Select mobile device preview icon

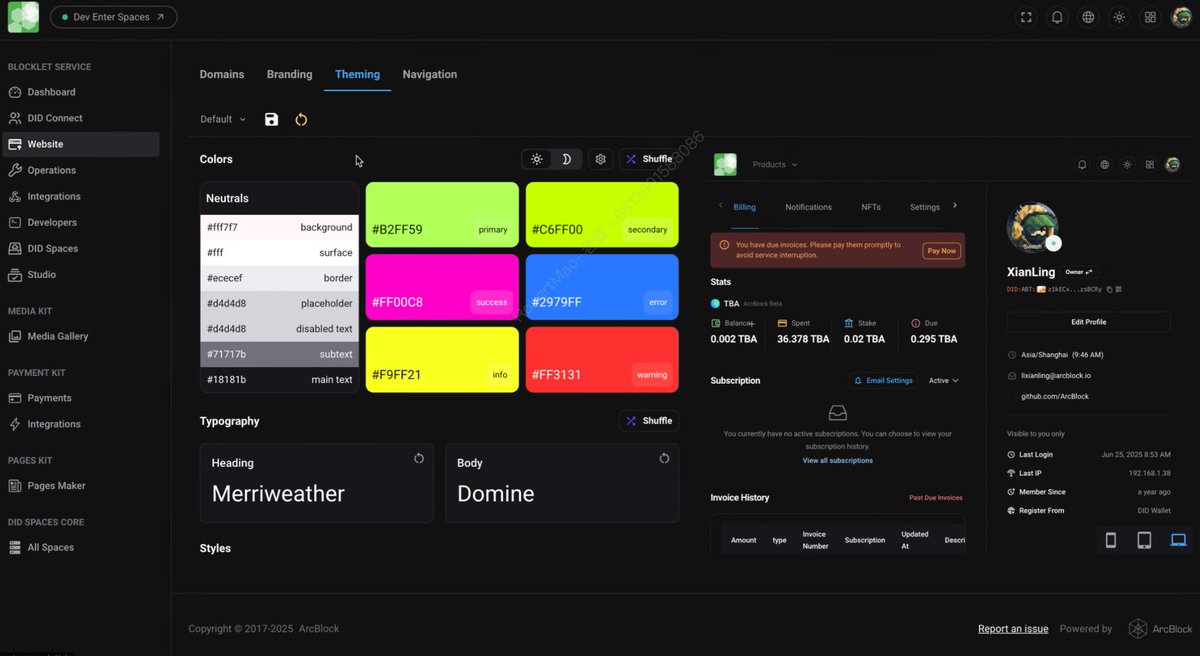click(1110, 540)
